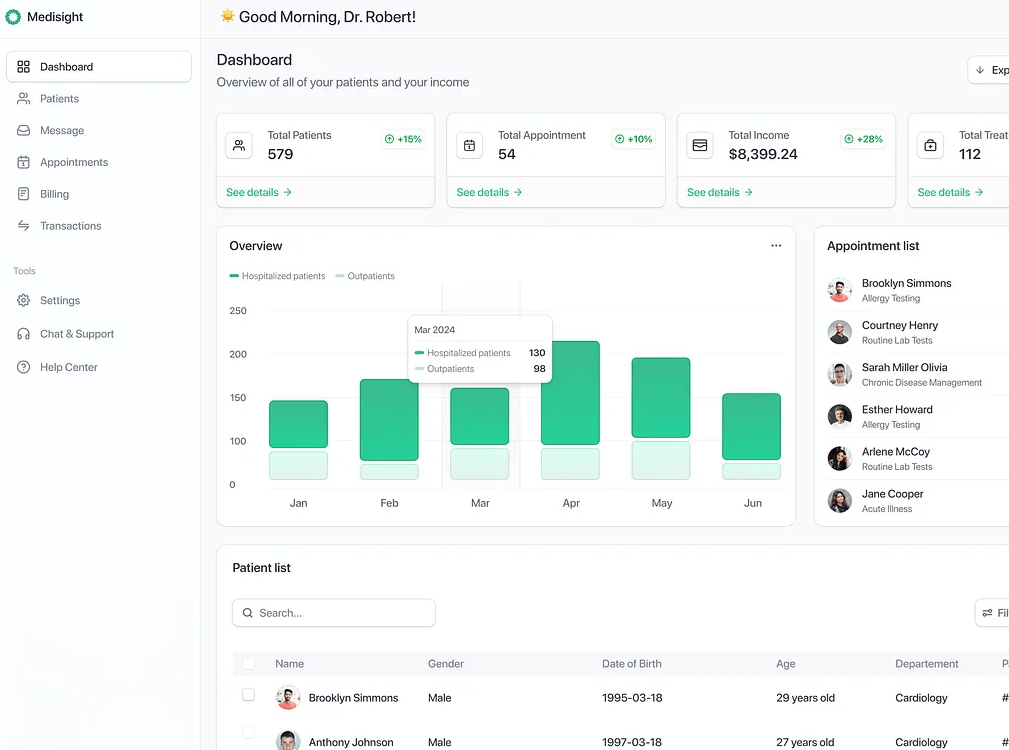1009x750 pixels.
Task: Check the Brooklyn Simmons row checkbox
Action: tap(248, 695)
